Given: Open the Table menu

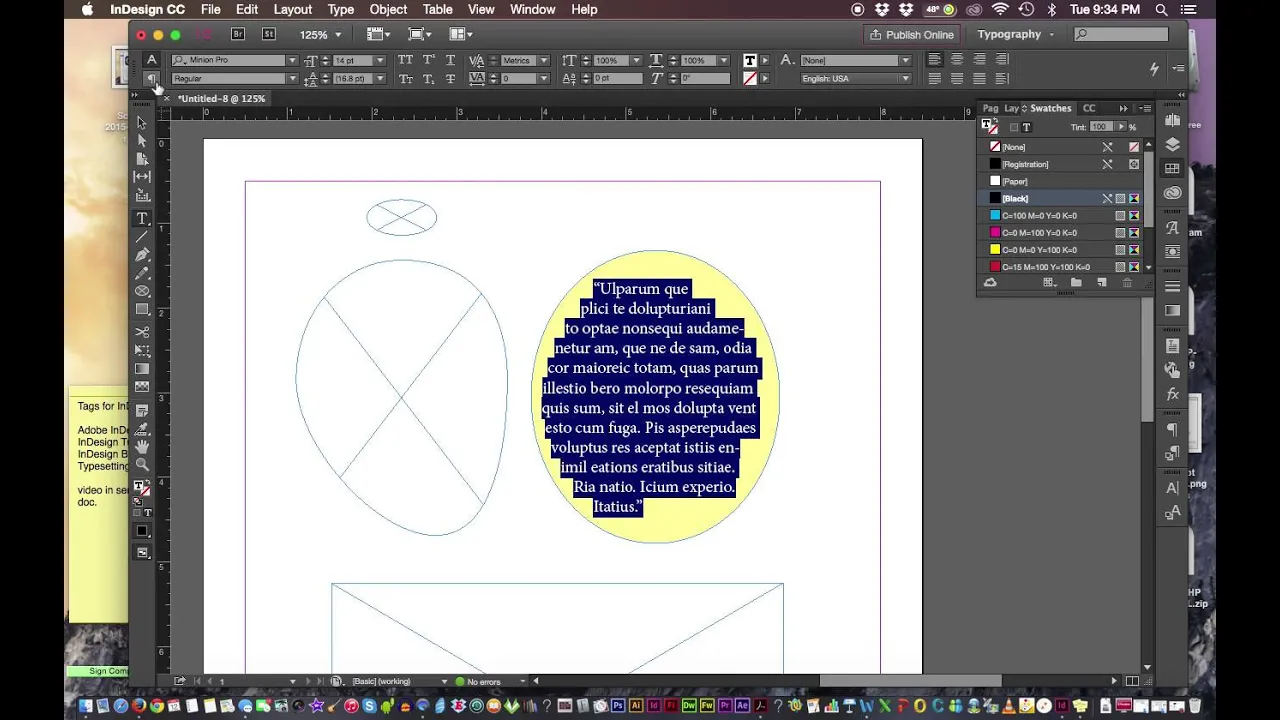Looking at the screenshot, I should [x=437, y=9].
